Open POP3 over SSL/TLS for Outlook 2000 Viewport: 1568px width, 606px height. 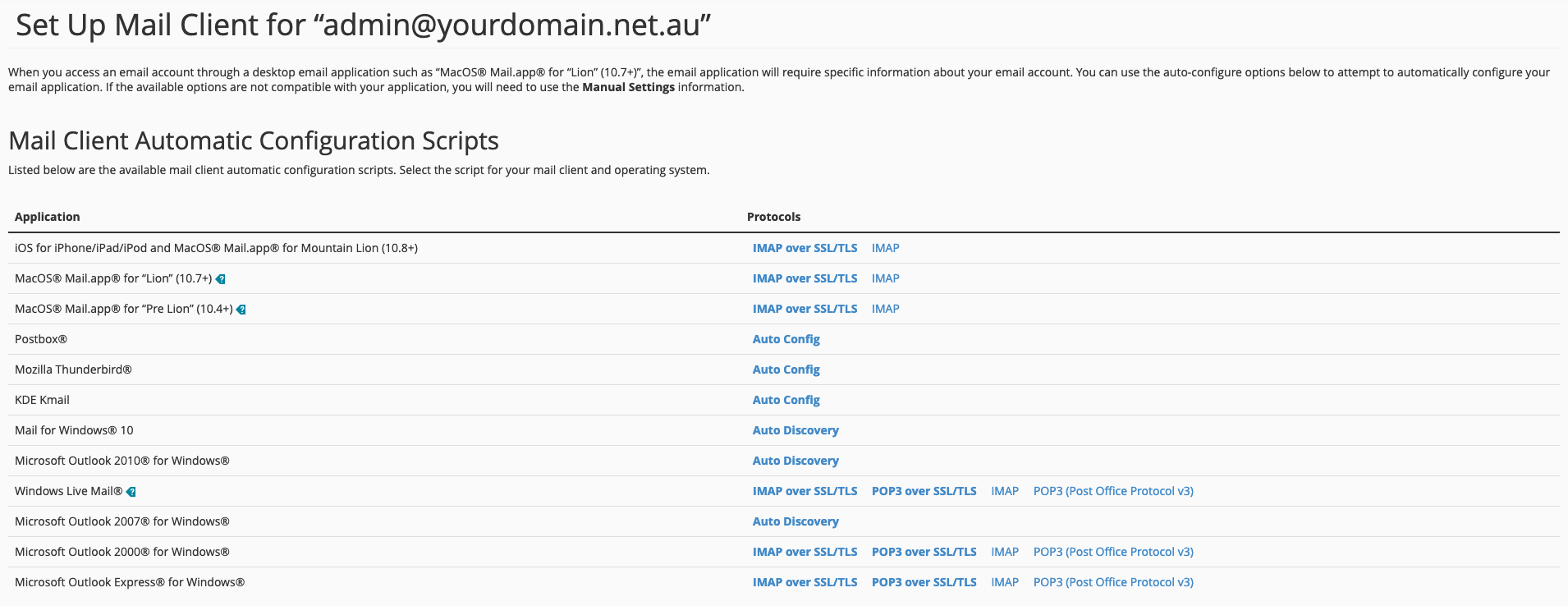[x=924, y=552]
